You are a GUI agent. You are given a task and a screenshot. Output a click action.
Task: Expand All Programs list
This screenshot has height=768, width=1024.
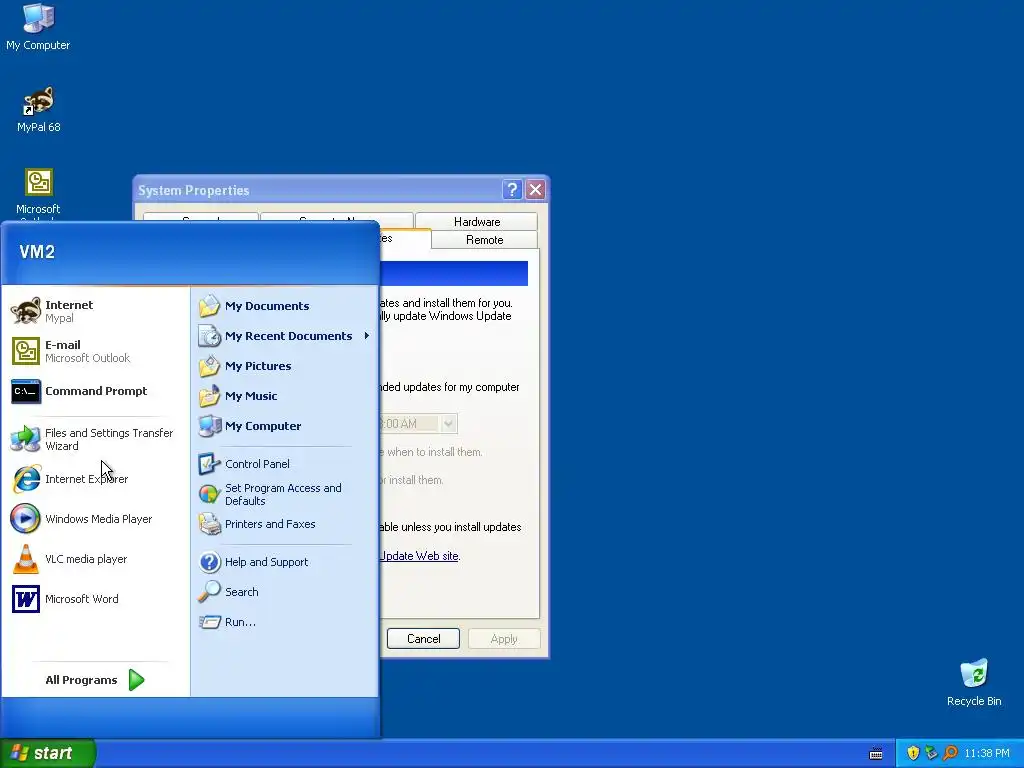tap(95, 680)
